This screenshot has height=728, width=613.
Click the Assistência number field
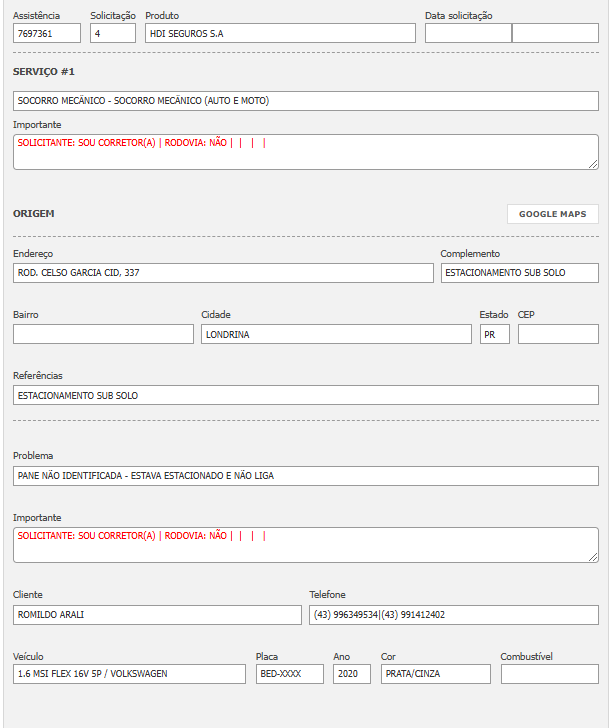pyautogui.click(x=46, y=33)
